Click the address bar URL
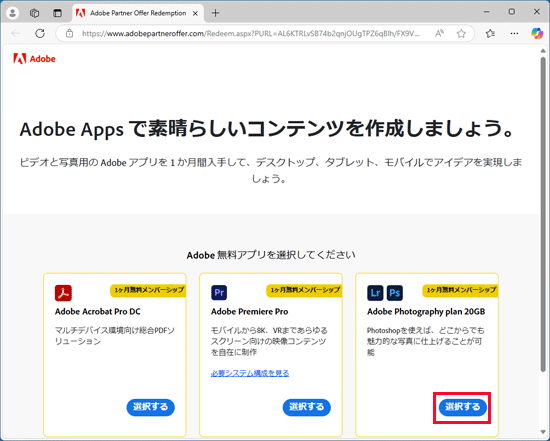The height and width of the screenshot is (441, 550). click(x=250, y=34)
